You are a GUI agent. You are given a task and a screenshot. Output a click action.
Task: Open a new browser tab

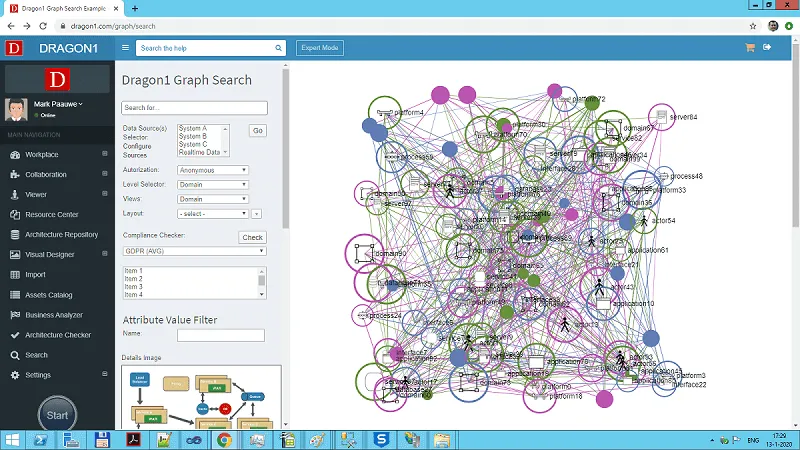point(135,9)
